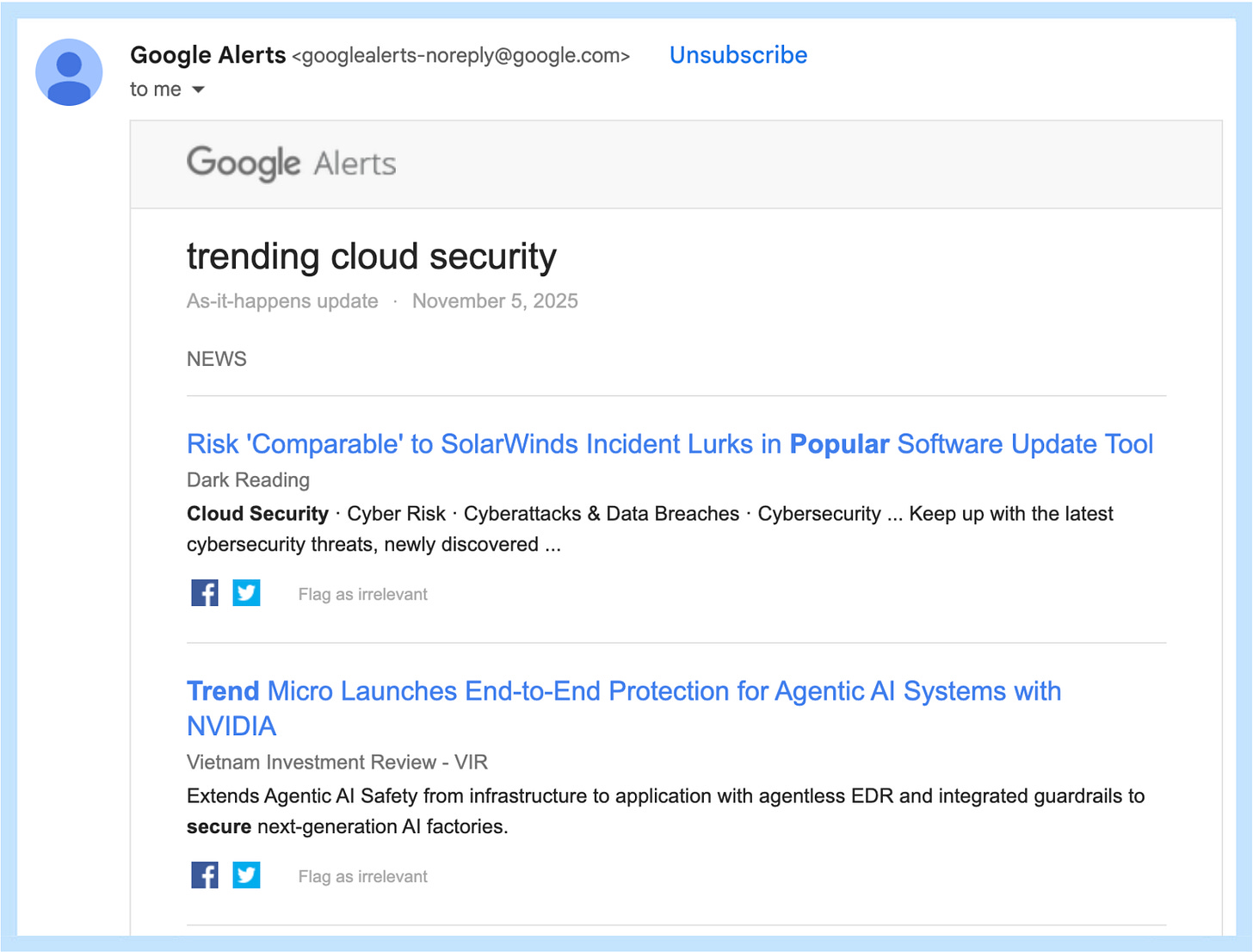Open SolarWinds Incident risk article headline

[x=670, y=444]
